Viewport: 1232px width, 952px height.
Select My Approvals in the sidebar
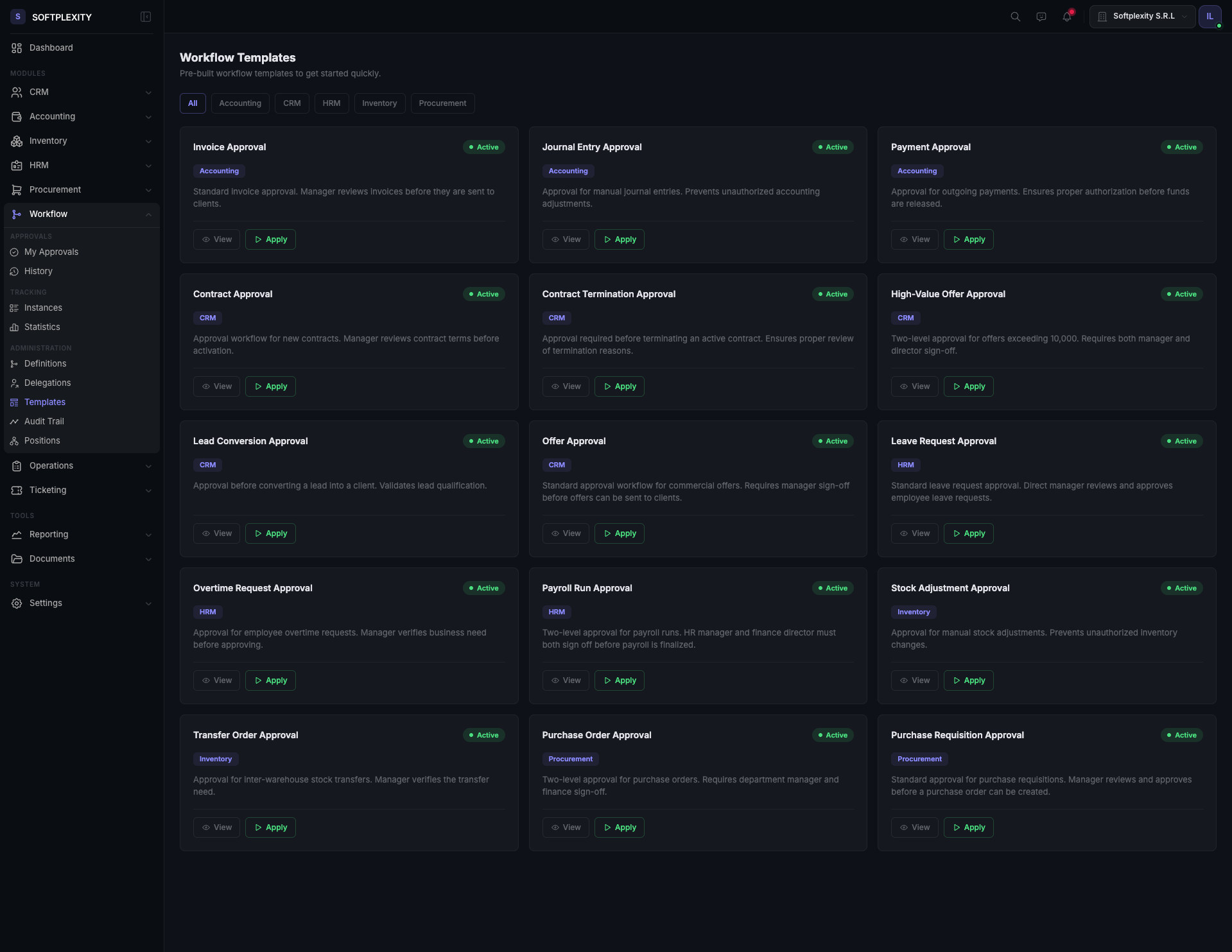(x=51, y=252)
